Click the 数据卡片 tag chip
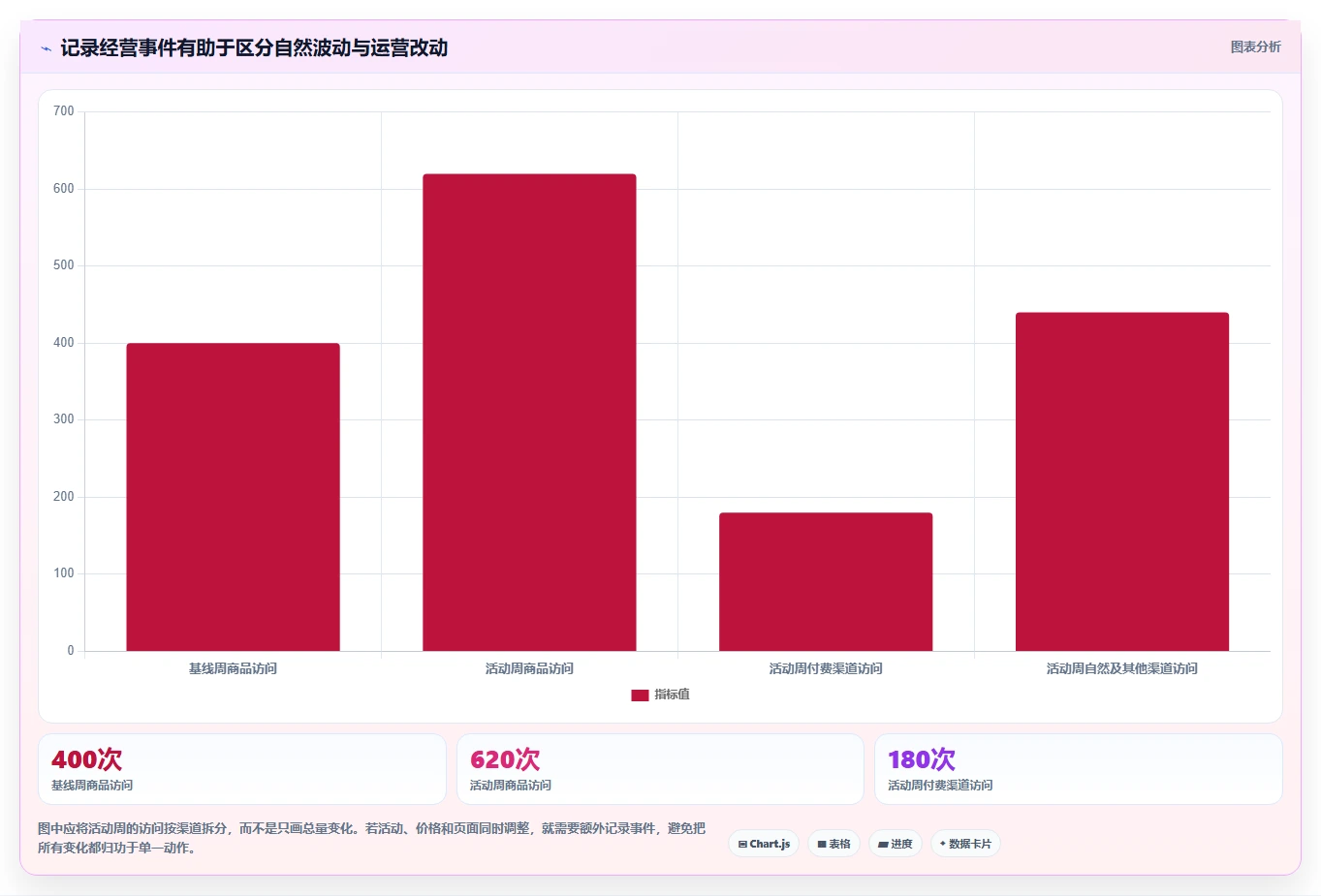Screen dimensions: 1321x896 (x=965, y=844)
